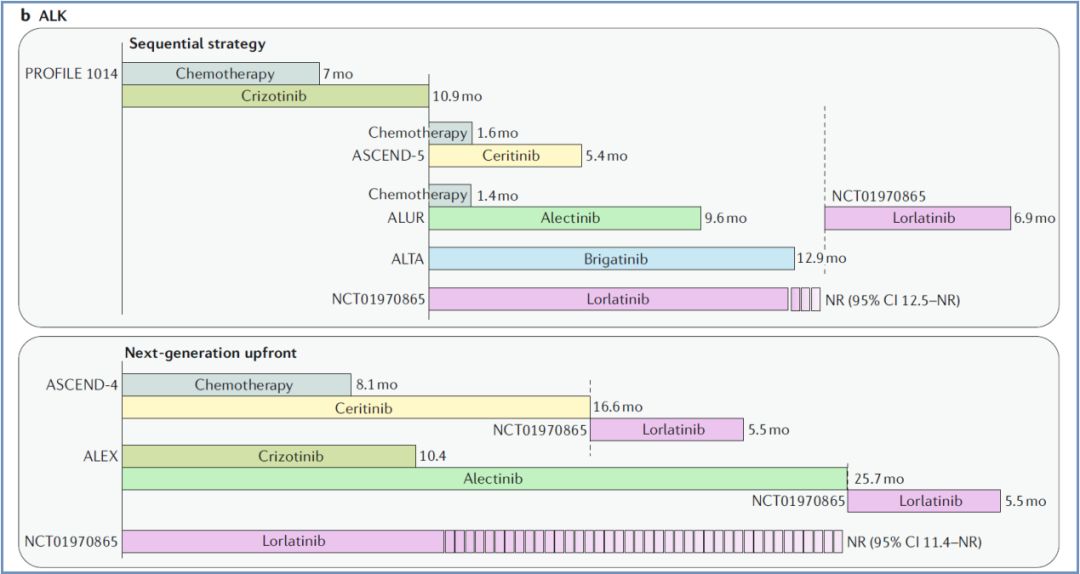Image resolution: width=1080 pixels, height=574 pixels.
Task: Click the 'b ALK' panel title
Action: (42, 16)
